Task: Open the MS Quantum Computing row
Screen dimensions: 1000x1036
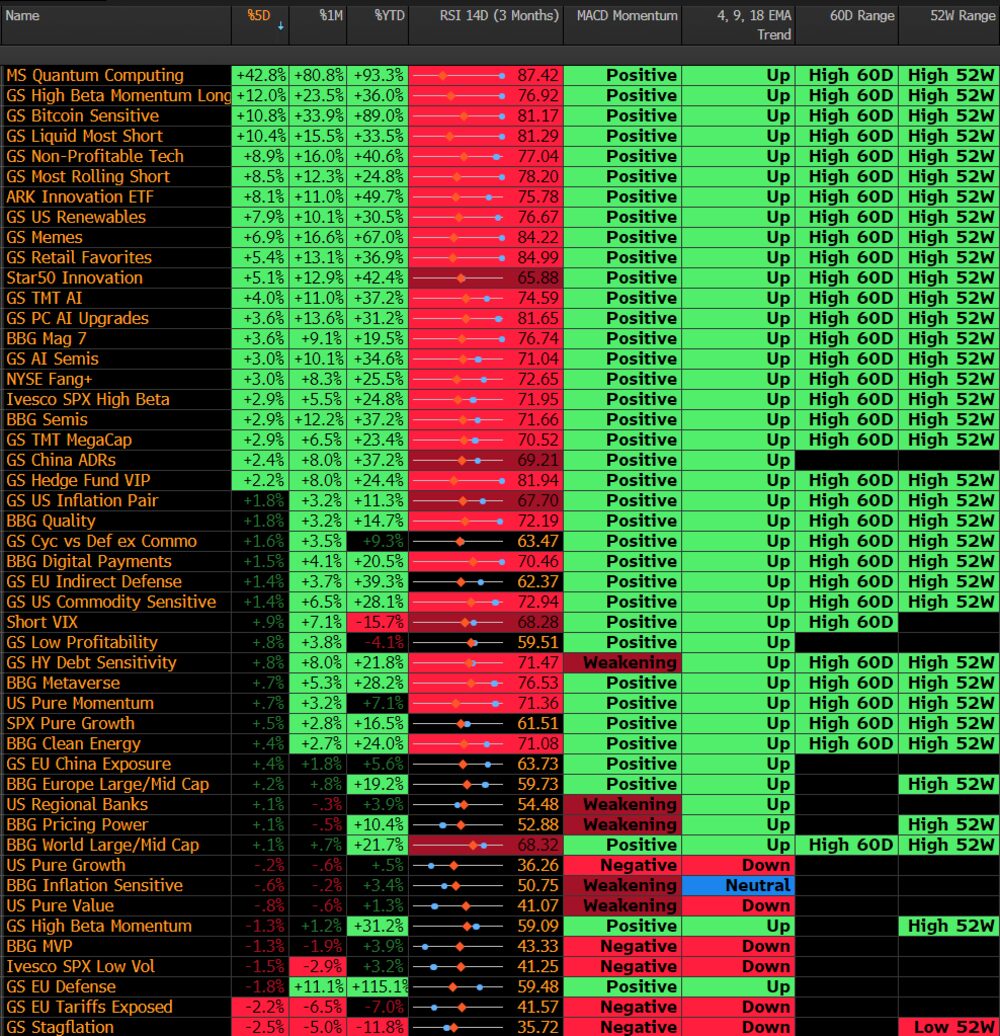Action: [95, 75]
